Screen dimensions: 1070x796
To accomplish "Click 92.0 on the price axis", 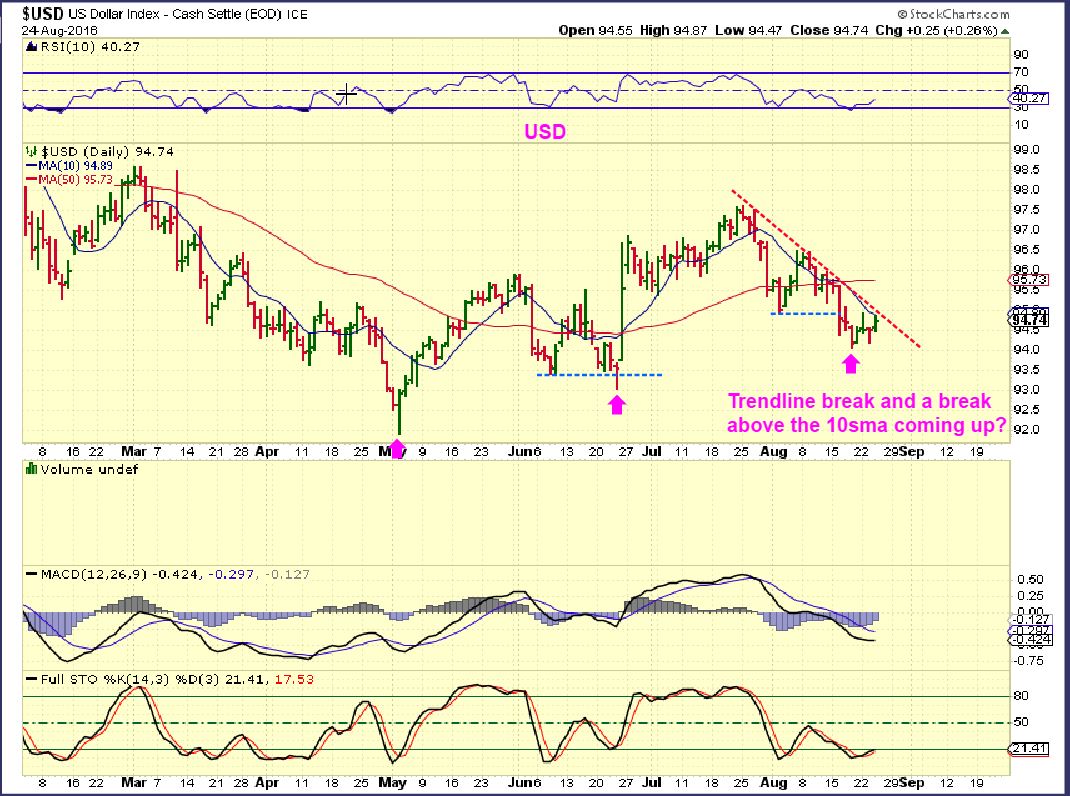I will coord(1026,429).
